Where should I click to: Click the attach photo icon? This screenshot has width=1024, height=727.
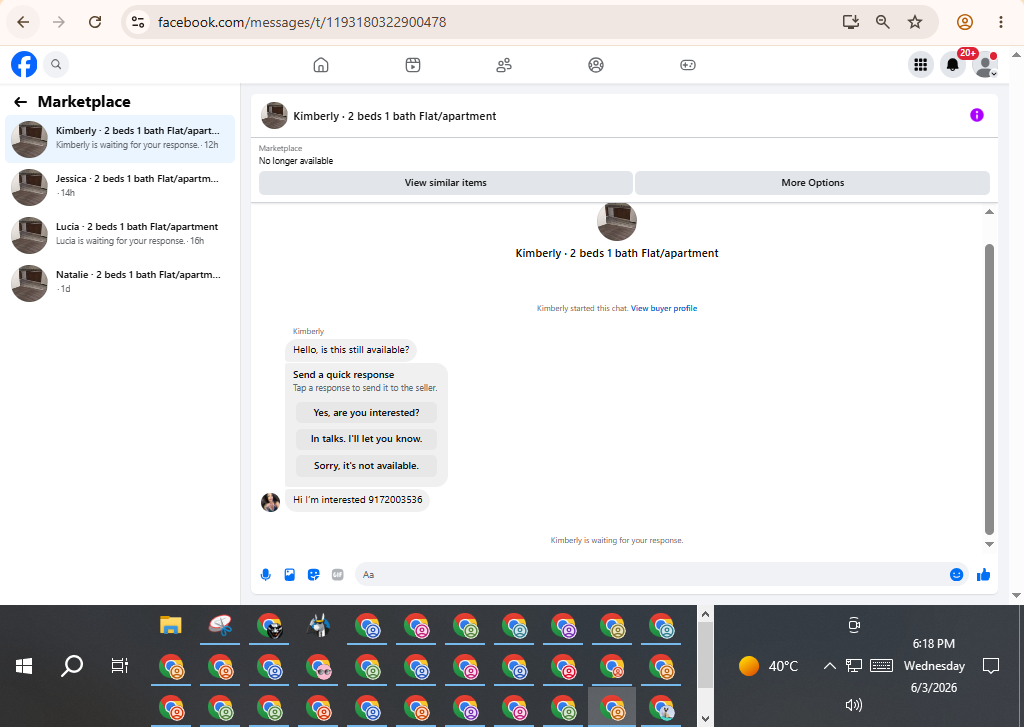tap(290, 575)
